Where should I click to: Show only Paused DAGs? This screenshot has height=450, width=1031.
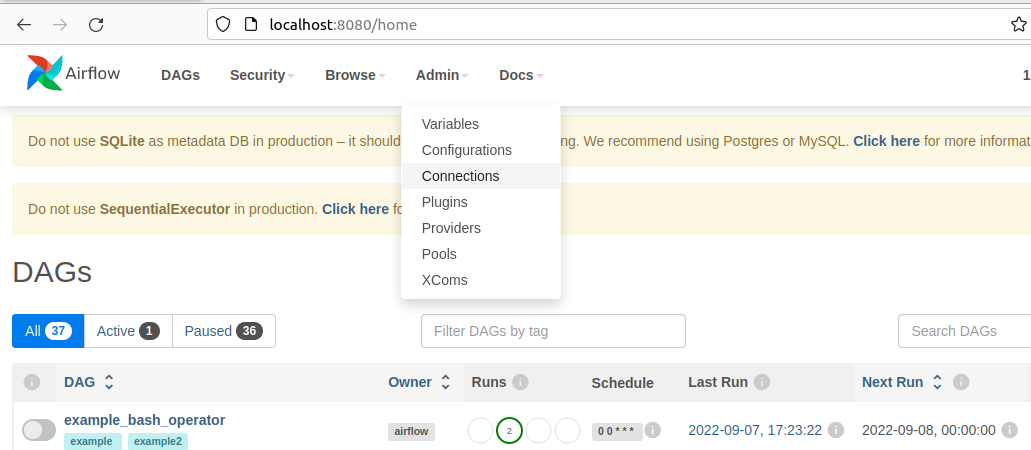(x=223, y=331)
